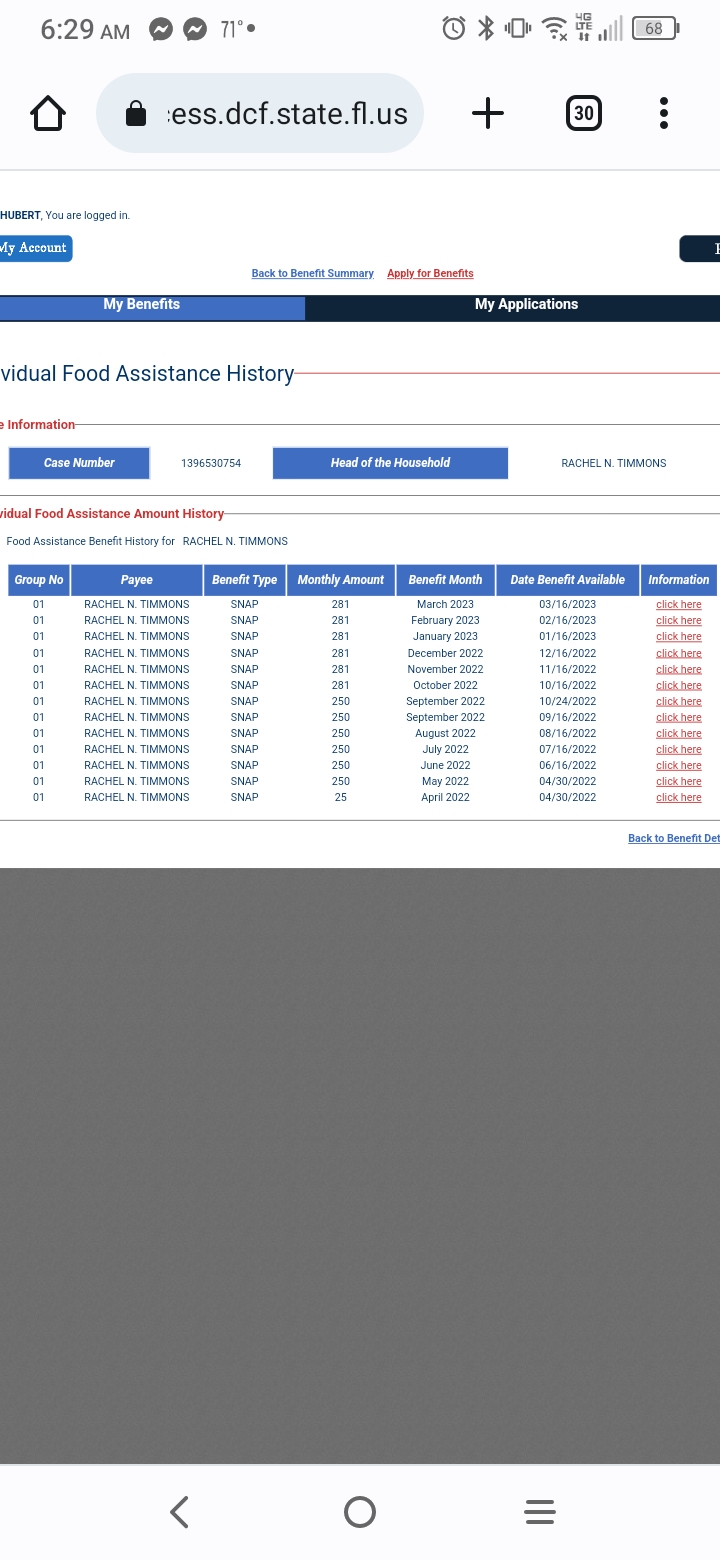Open the tab switcher showing 30
Screen dimensions: 720x1560
point(584,113)
